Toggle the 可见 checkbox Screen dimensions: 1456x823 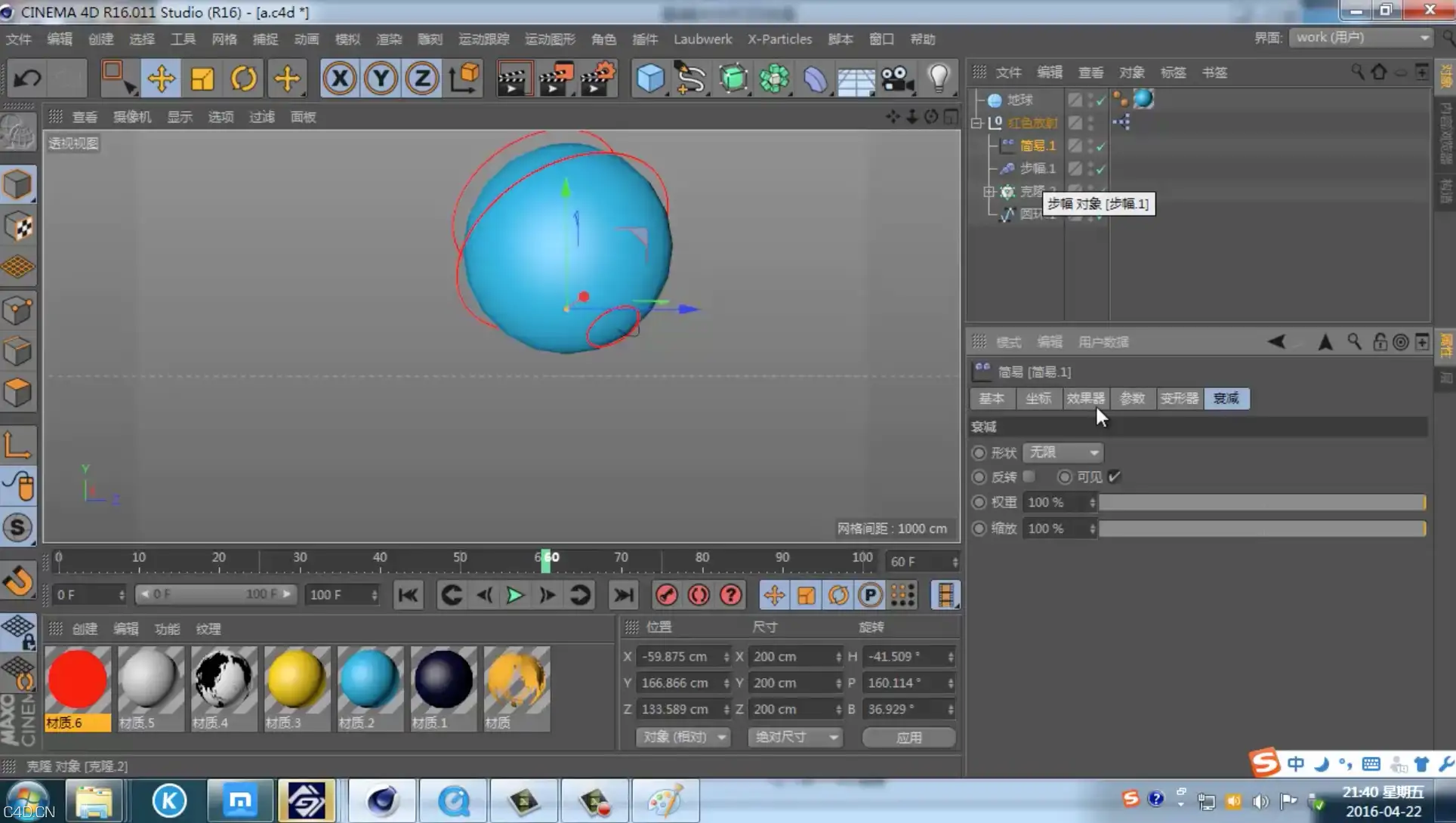click(x=1115, y=476)
